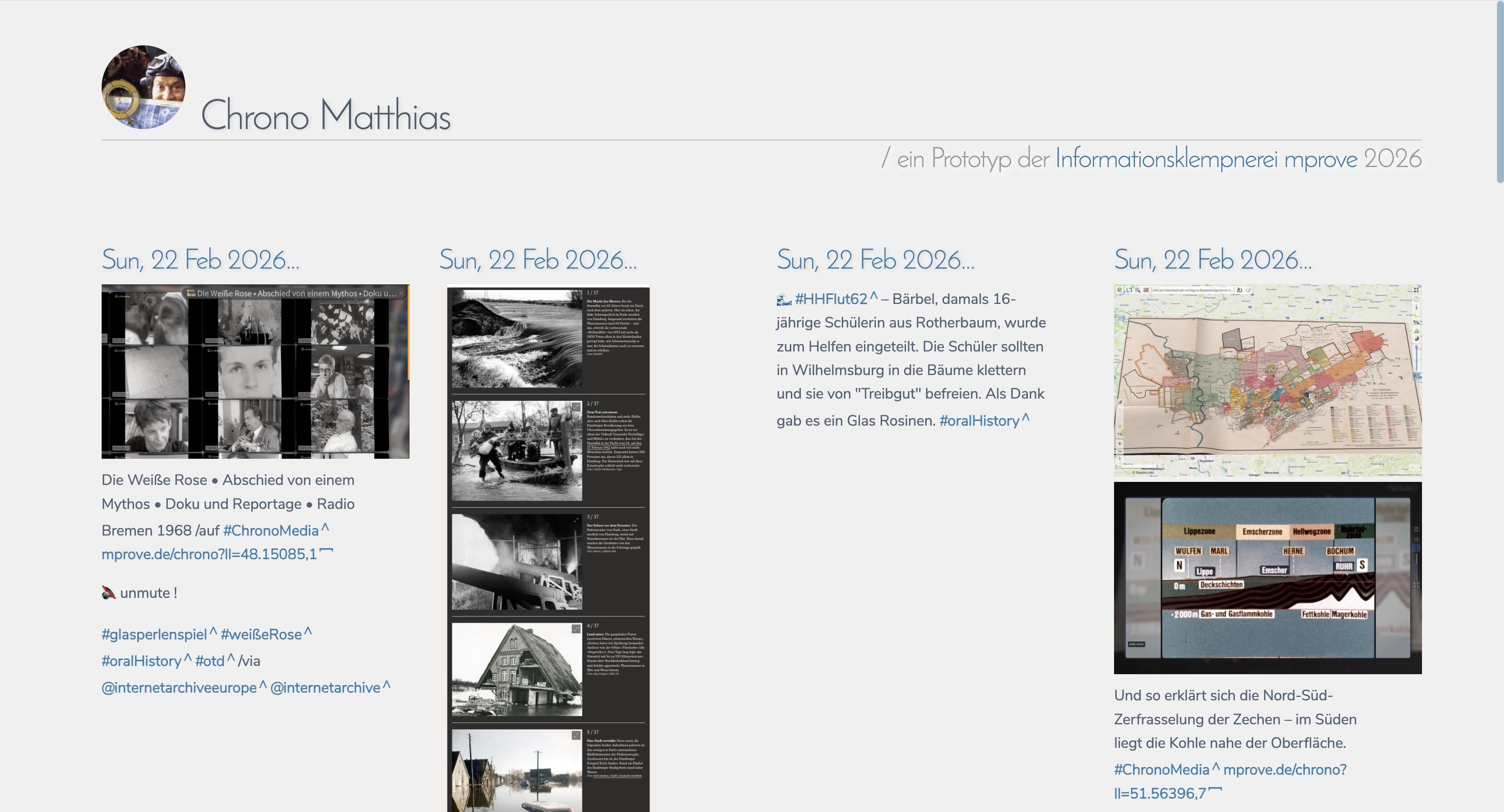Open flood photo 3/37 of water pipe
This screenshot has width=1504, height=812.
[x=517, y=562]
